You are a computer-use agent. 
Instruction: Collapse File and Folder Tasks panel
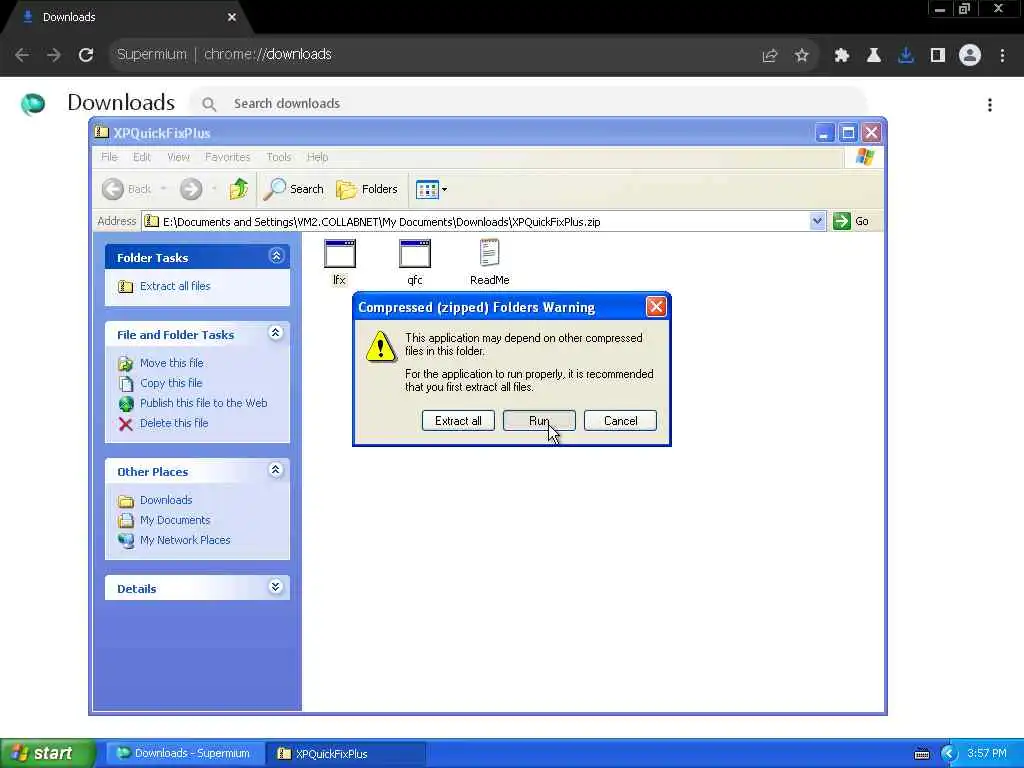(276, 333)
